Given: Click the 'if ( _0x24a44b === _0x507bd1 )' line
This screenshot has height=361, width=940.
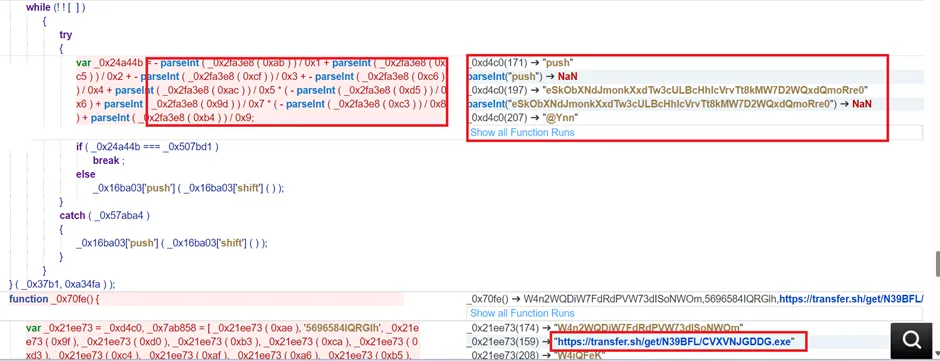Looking at the screenshot, I should 147,147.
